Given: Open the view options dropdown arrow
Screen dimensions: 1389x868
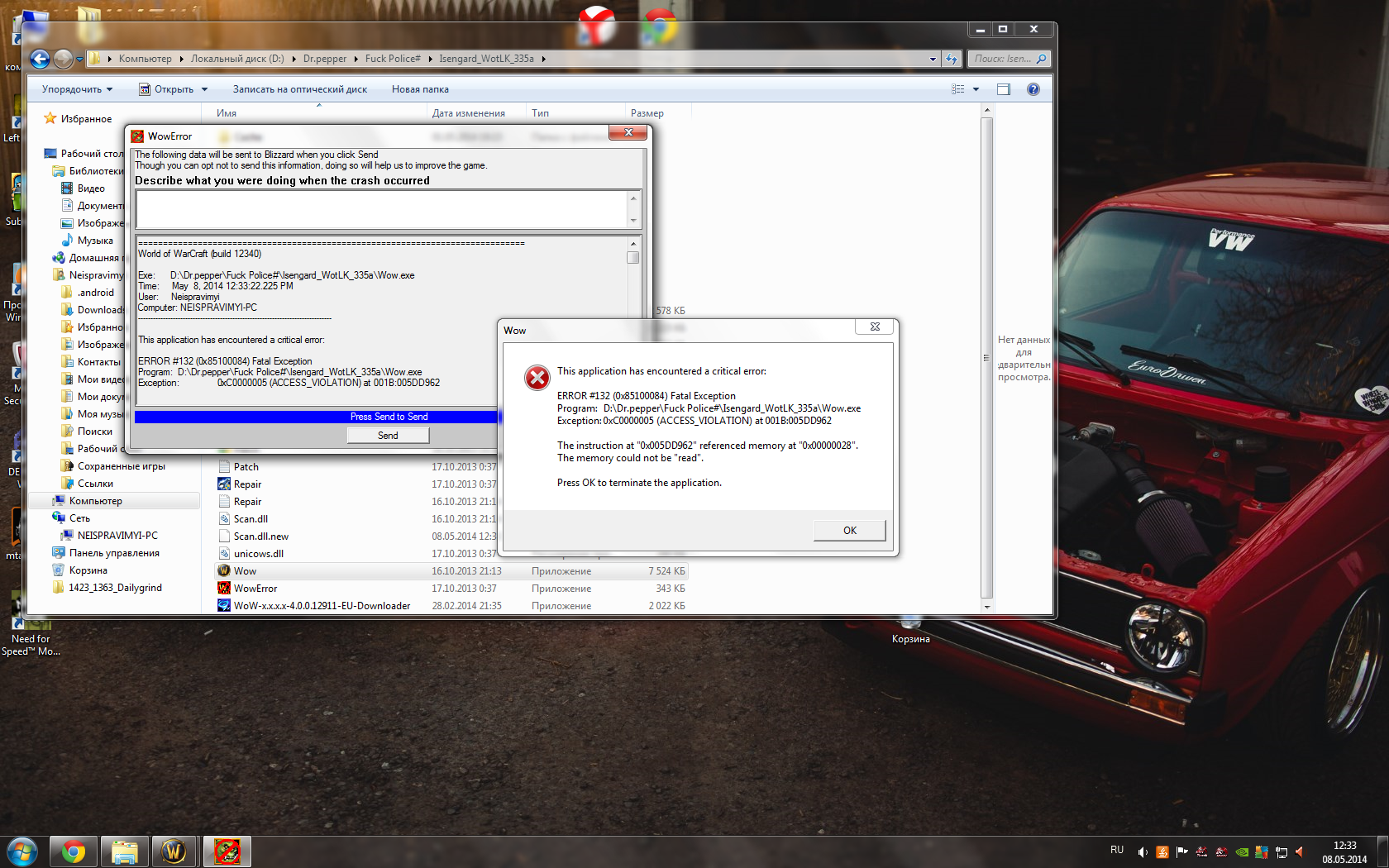Looking at the screenshot, I should (x=976, y=89).
